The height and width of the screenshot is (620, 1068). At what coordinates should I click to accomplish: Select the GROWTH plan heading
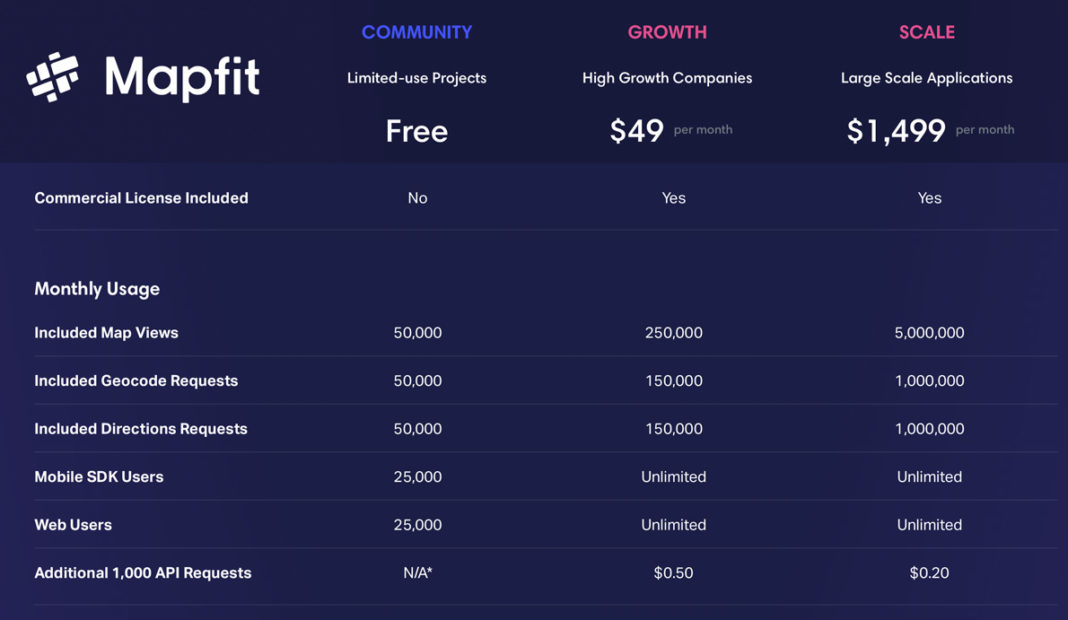[x=668, y=32]
